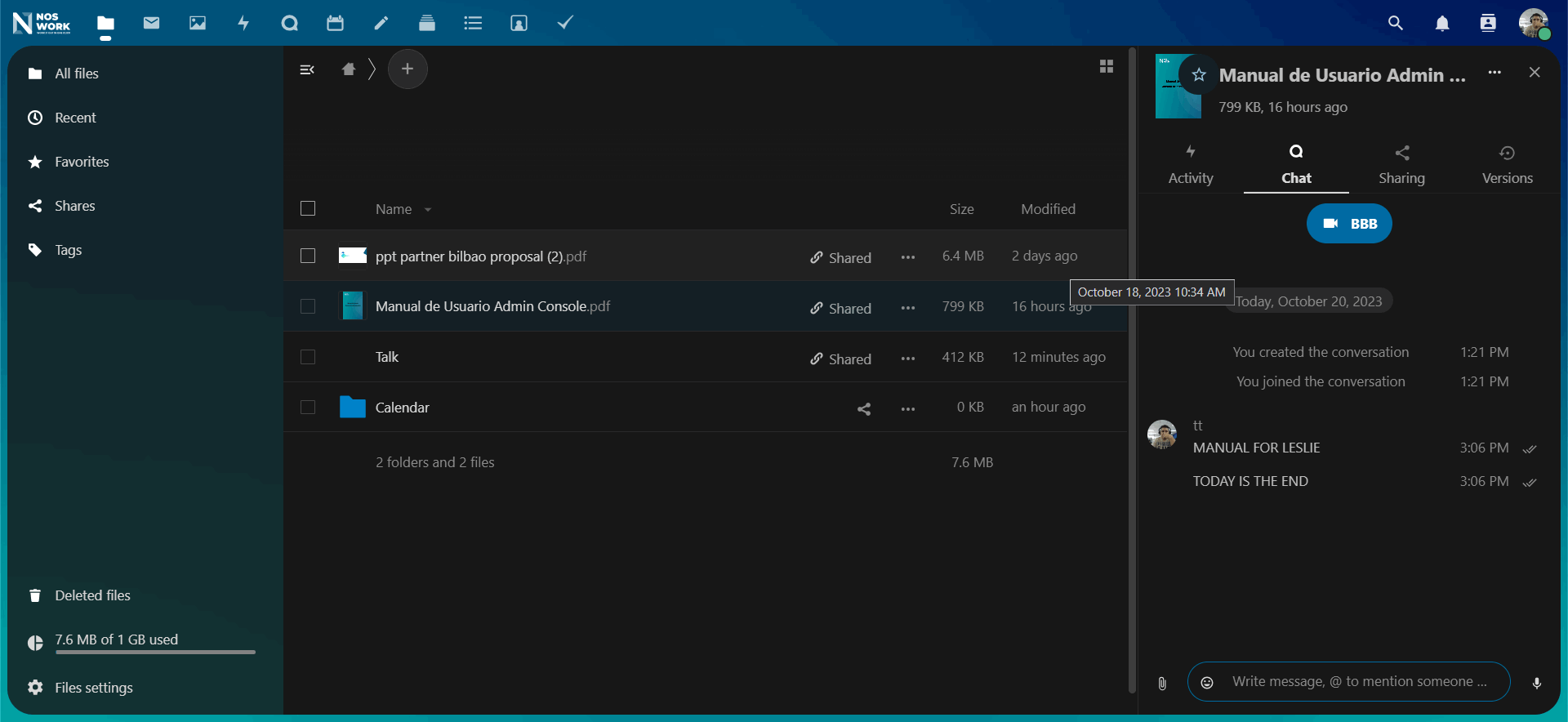The image size is (1568, 722).
Task: Attach a file to the chat message
Action: pyautogui.click(x=1162, y=683)
